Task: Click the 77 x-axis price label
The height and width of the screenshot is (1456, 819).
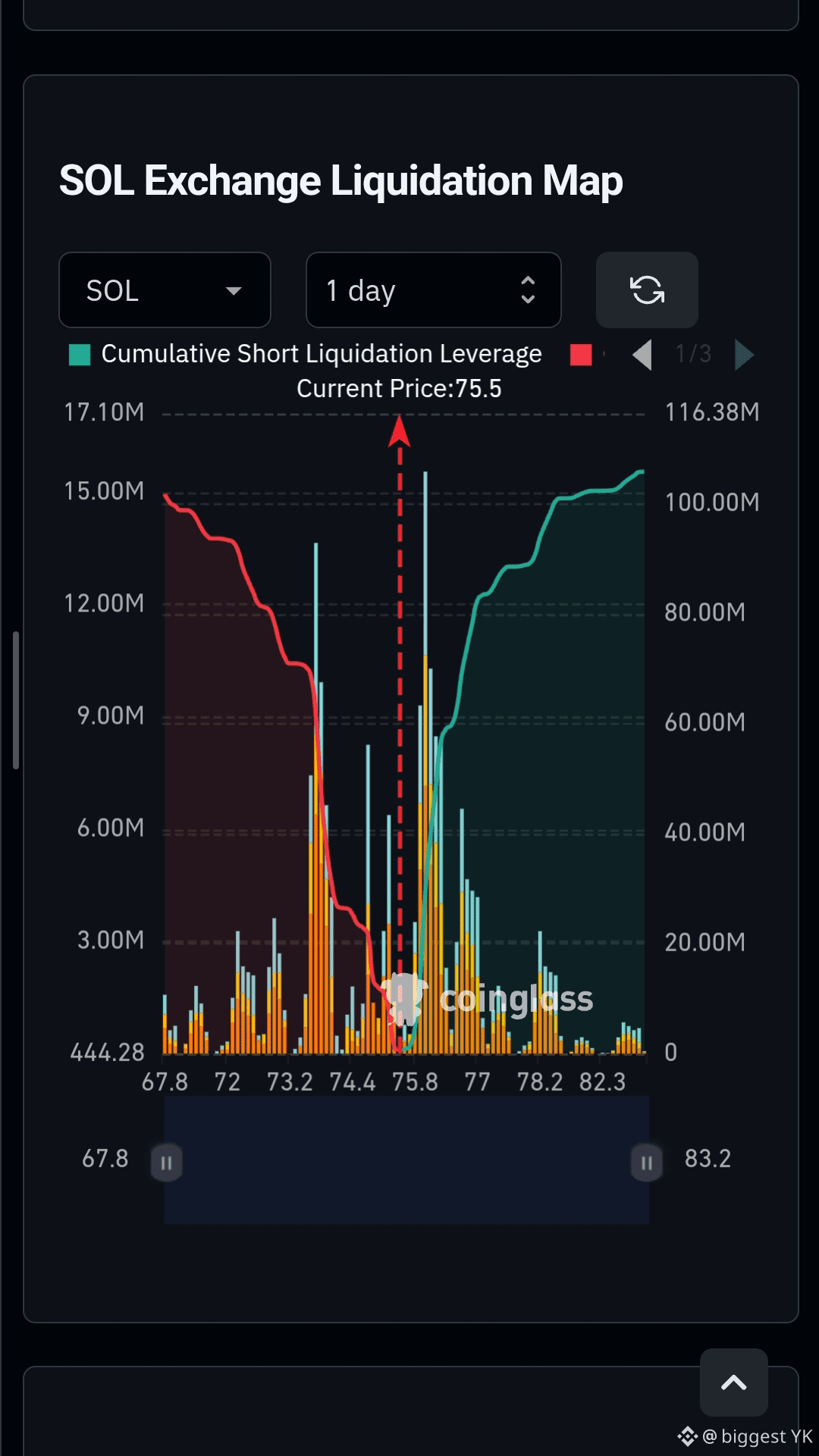Action: pyautogui.click(x=477, y=1082)
